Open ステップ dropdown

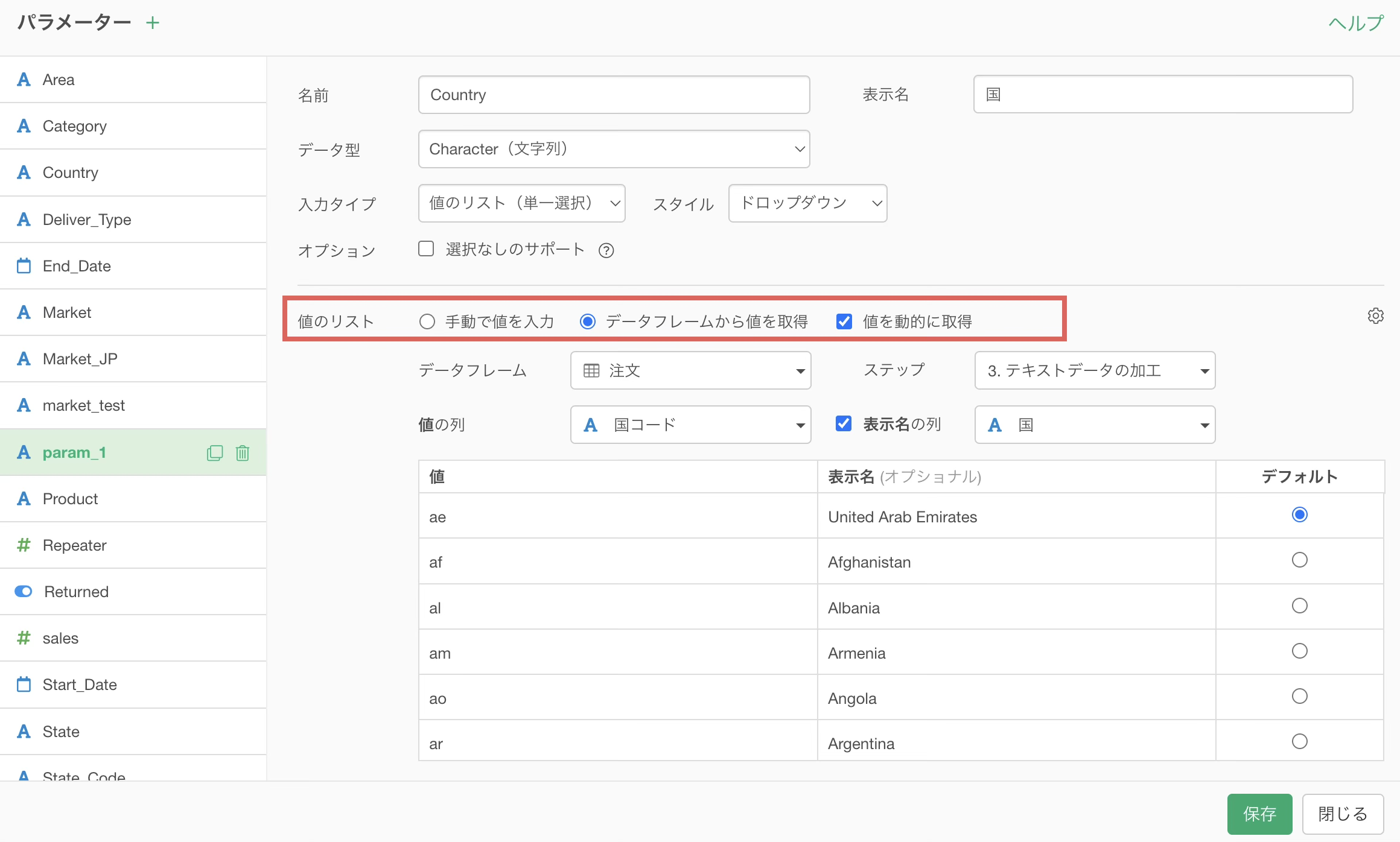click(1095, 370)
